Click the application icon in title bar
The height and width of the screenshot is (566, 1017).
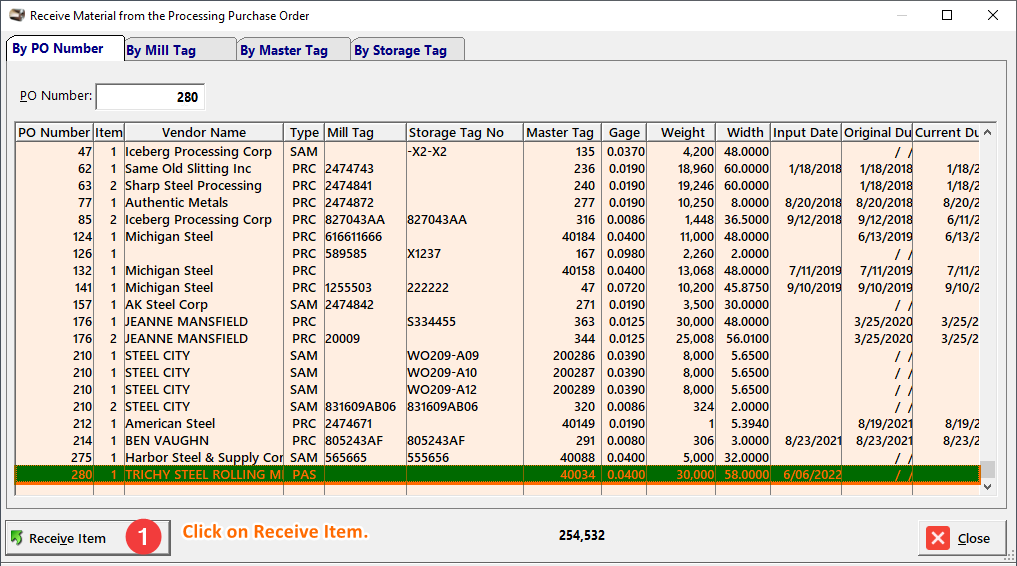click(17, 15)
